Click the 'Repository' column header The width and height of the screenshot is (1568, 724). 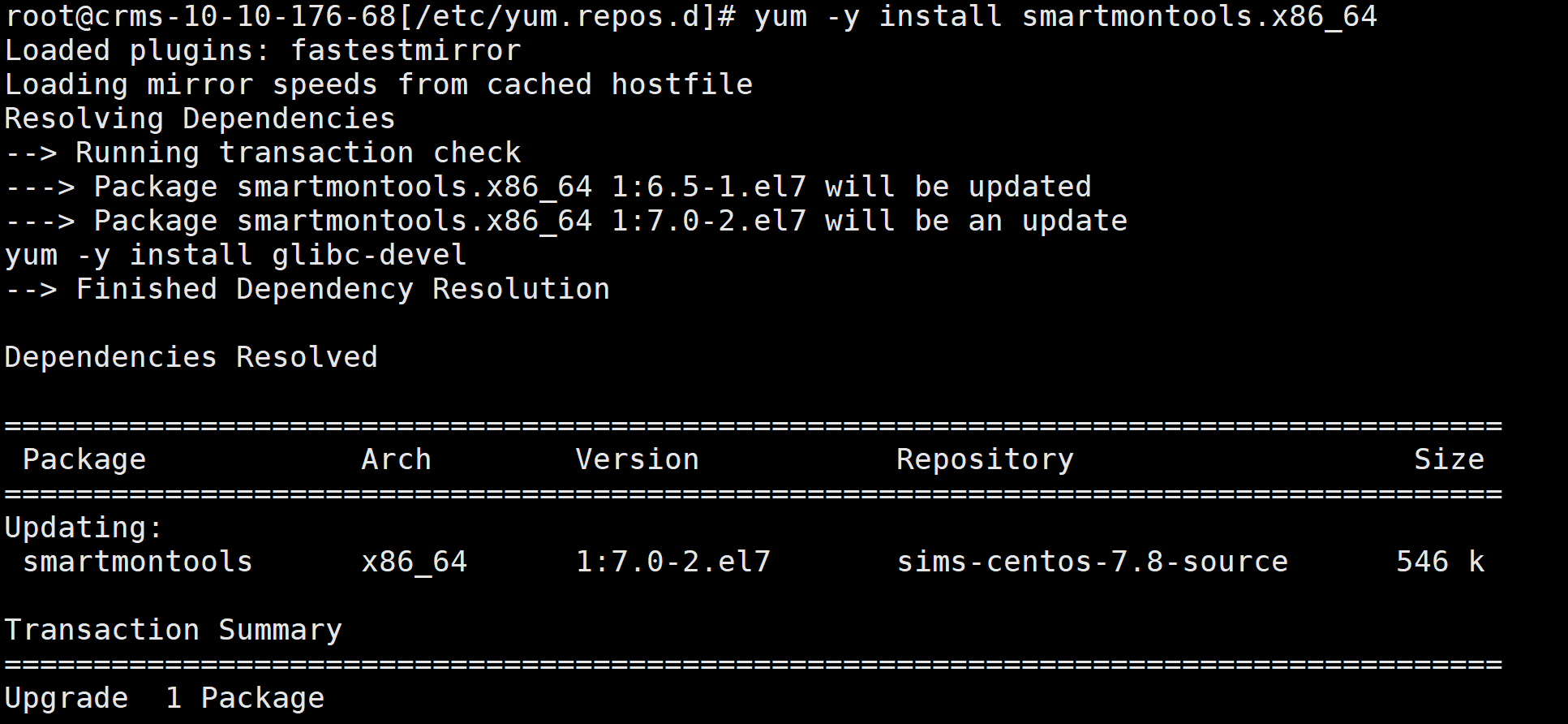point(985,460)
